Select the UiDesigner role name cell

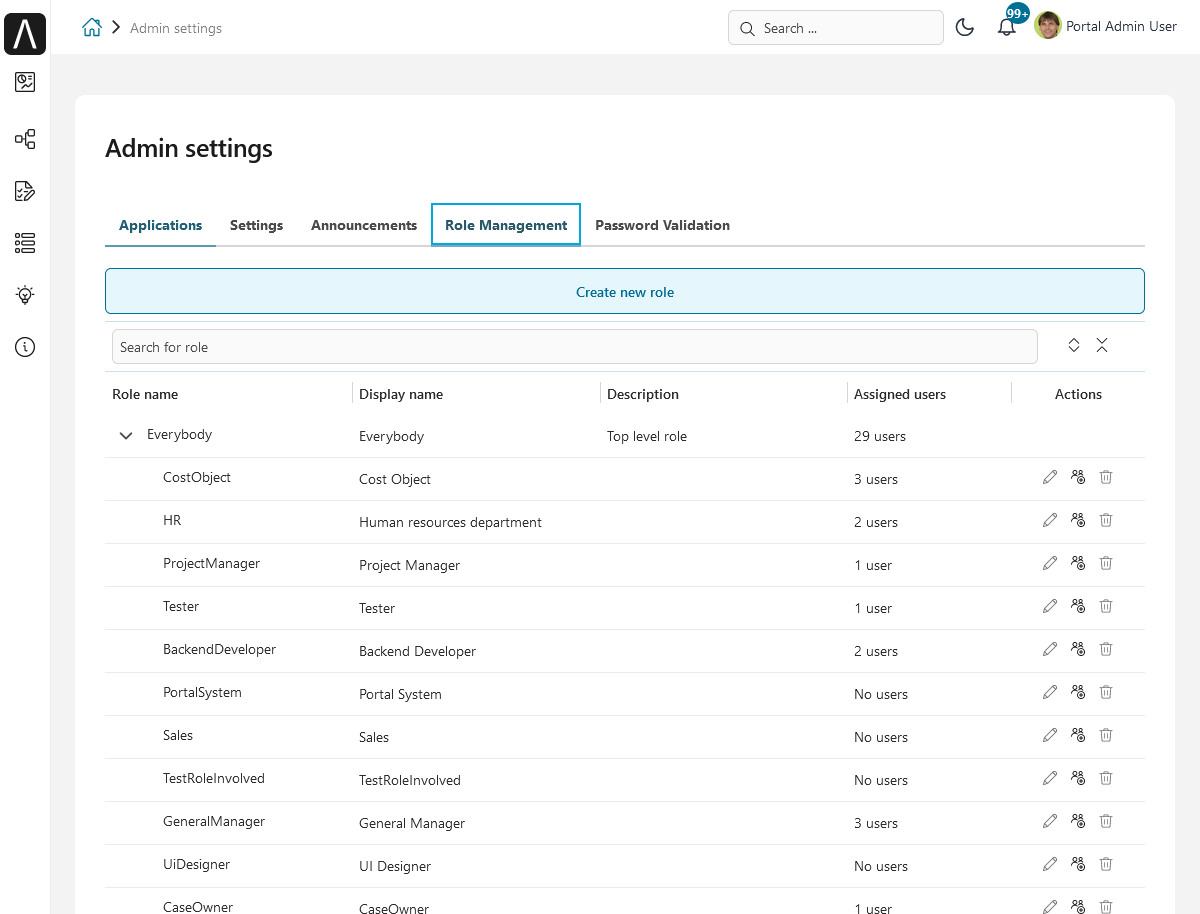(x=197, y=864)
